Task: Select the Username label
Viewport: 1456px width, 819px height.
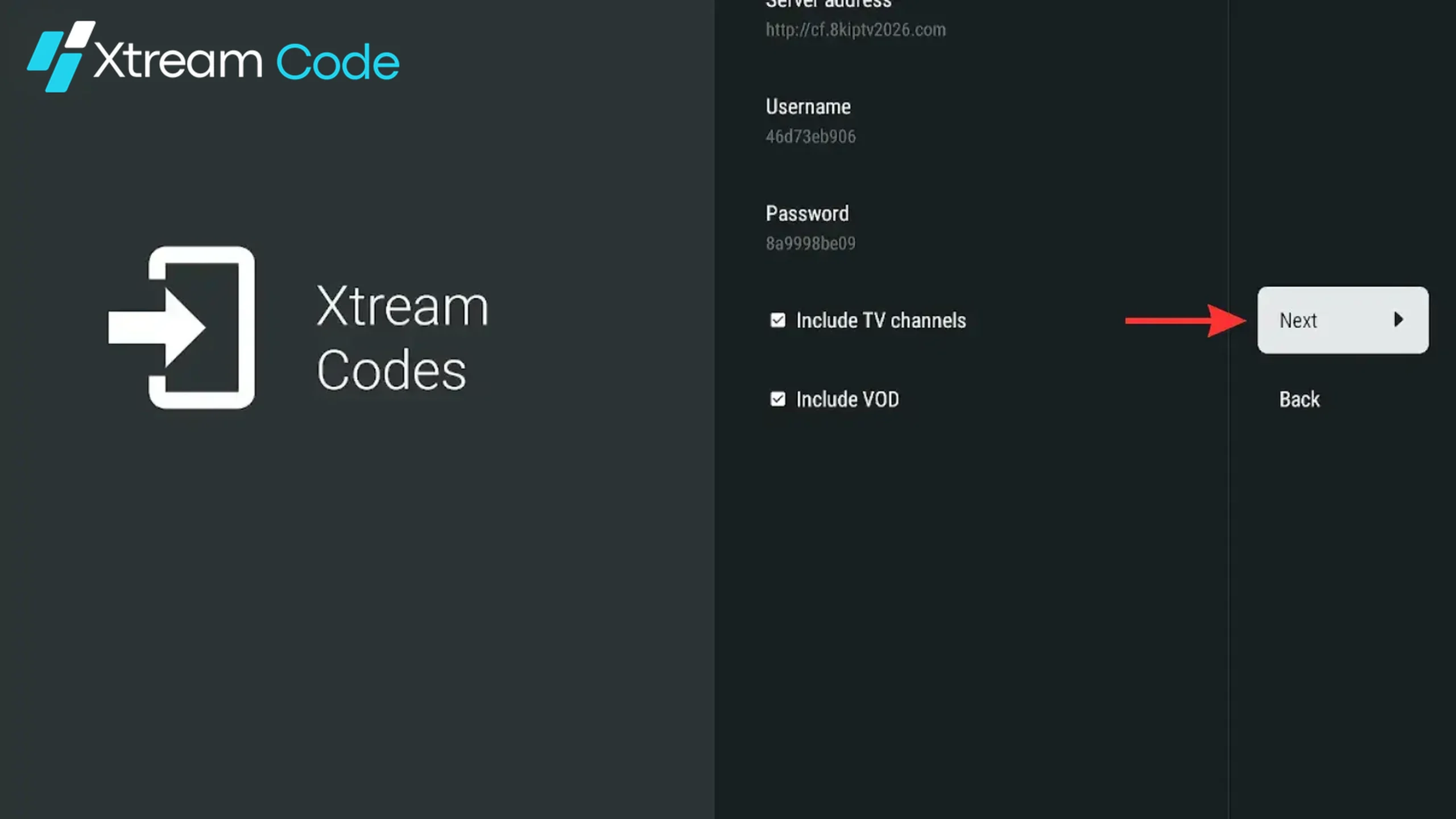Action: point(808,107)
